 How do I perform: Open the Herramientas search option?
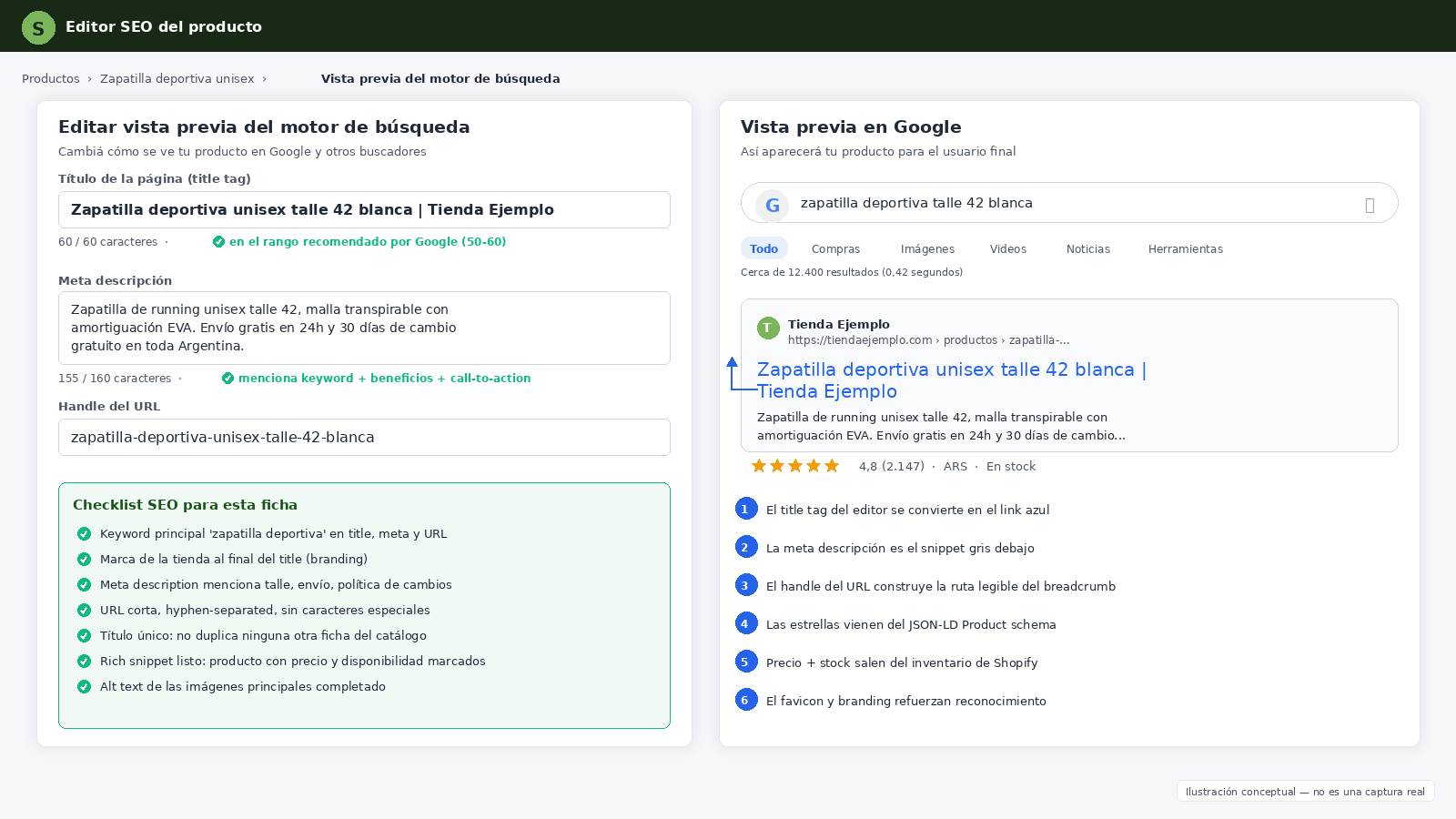click(x=1186, y=249)
